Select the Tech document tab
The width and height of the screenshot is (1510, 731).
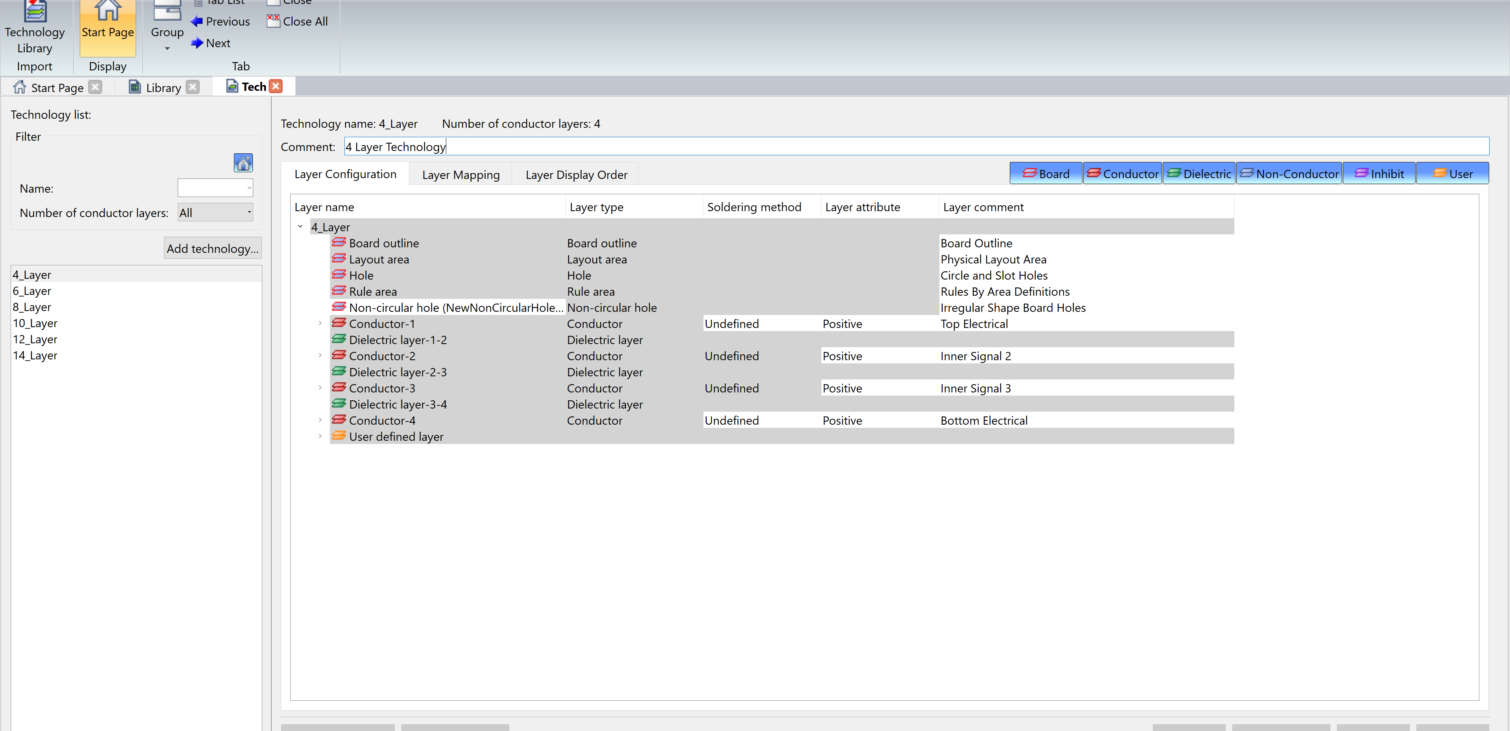(254, 87)
